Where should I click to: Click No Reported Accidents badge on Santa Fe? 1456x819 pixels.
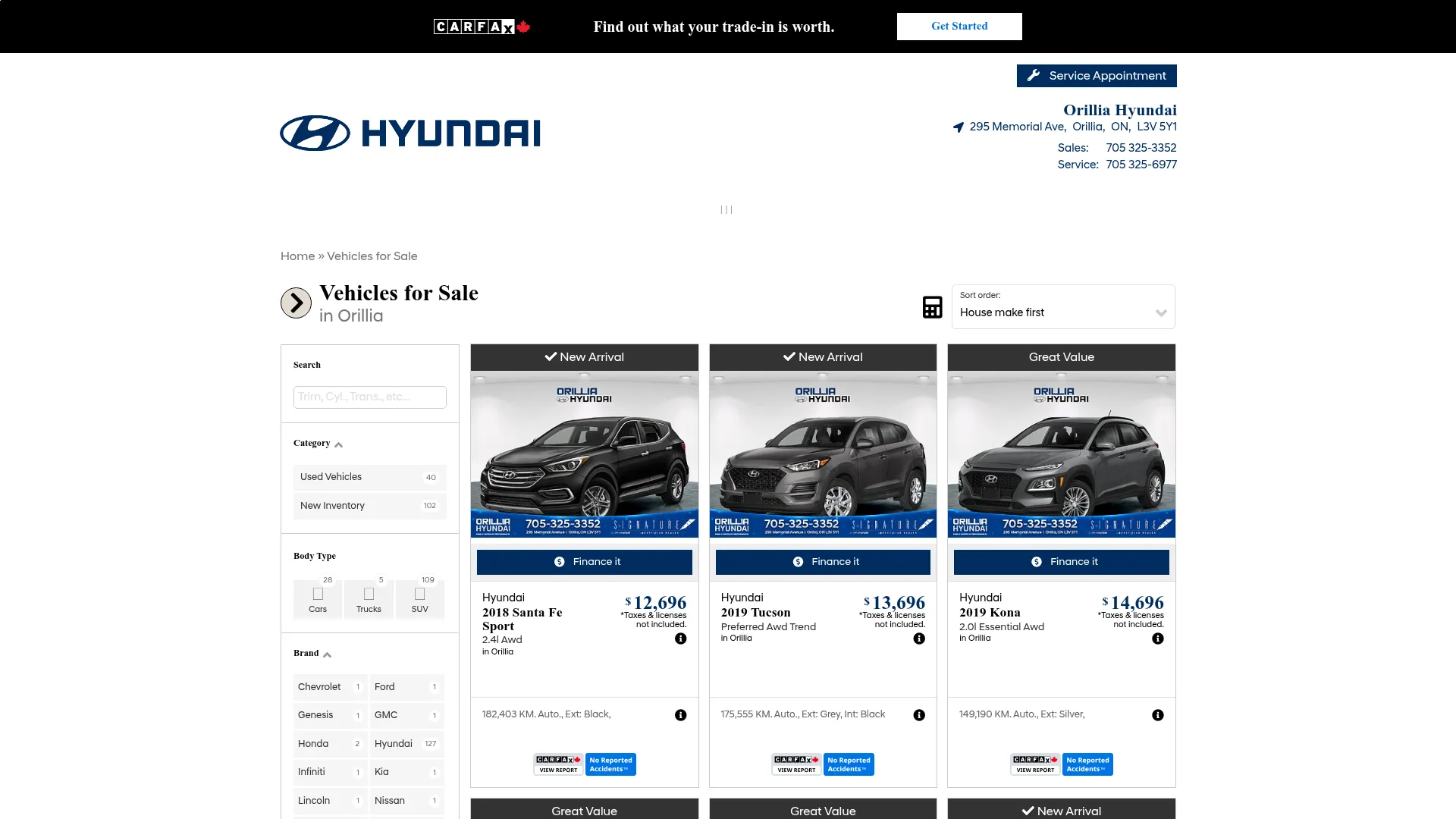point(610,764)
